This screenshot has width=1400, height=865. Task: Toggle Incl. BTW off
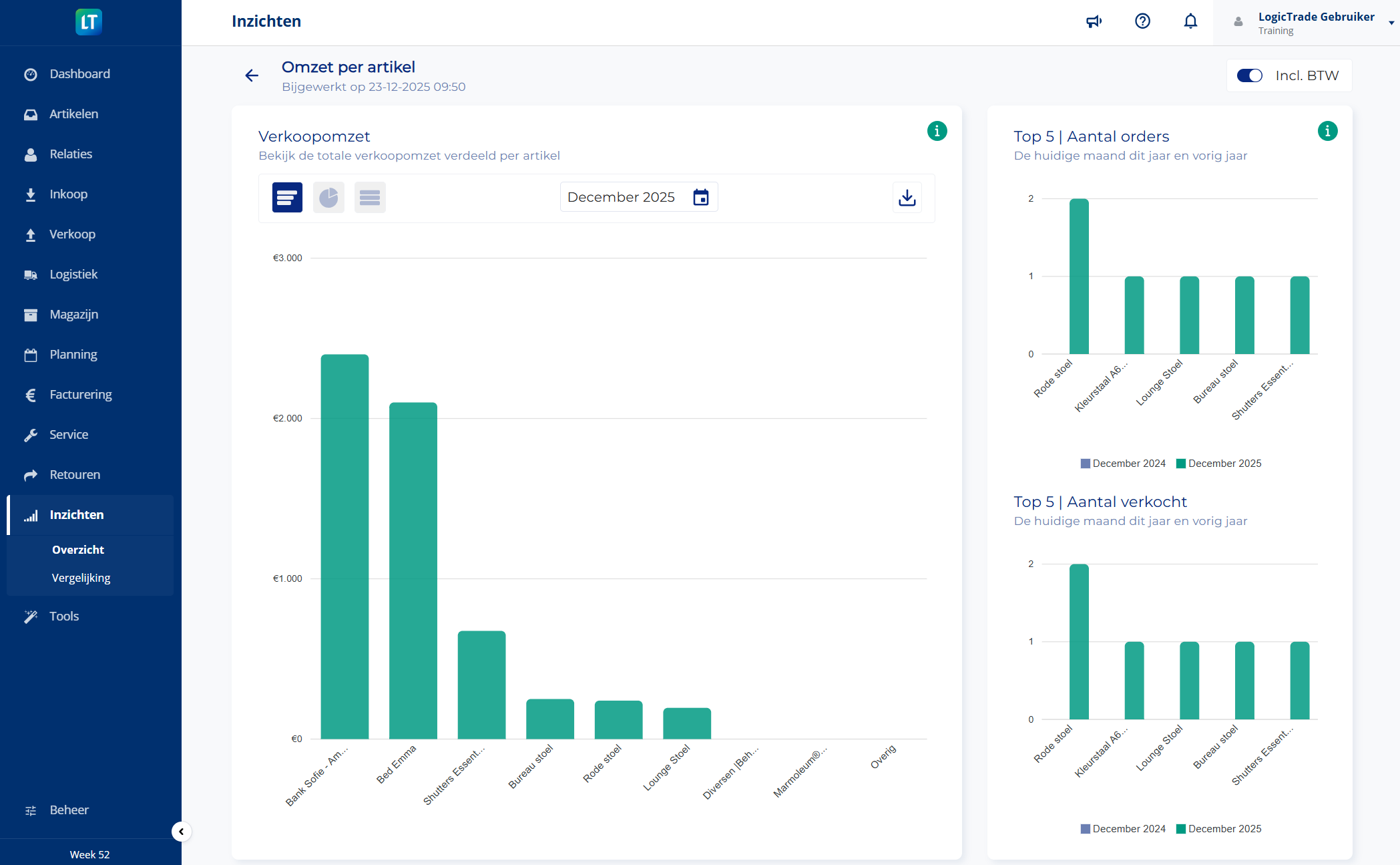(x=1250, y=75)
